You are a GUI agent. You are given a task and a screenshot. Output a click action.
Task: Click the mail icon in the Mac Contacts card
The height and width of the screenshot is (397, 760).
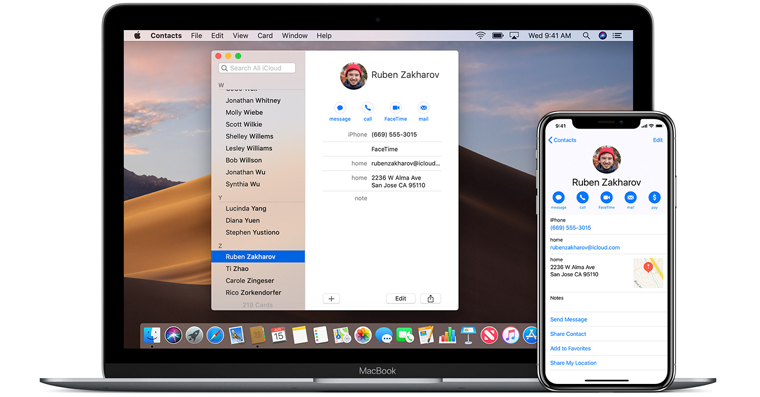(424, 108)
